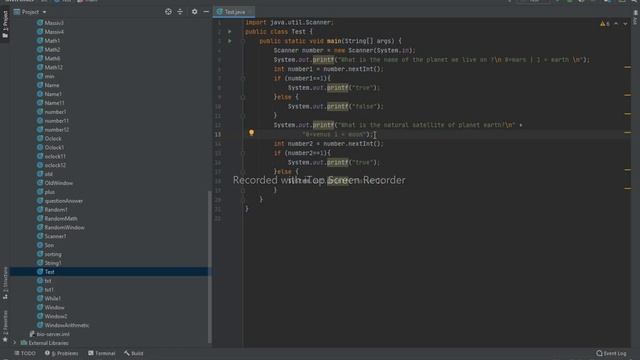Select the WindowArithmetic class in the tree

tap(67, 325)
